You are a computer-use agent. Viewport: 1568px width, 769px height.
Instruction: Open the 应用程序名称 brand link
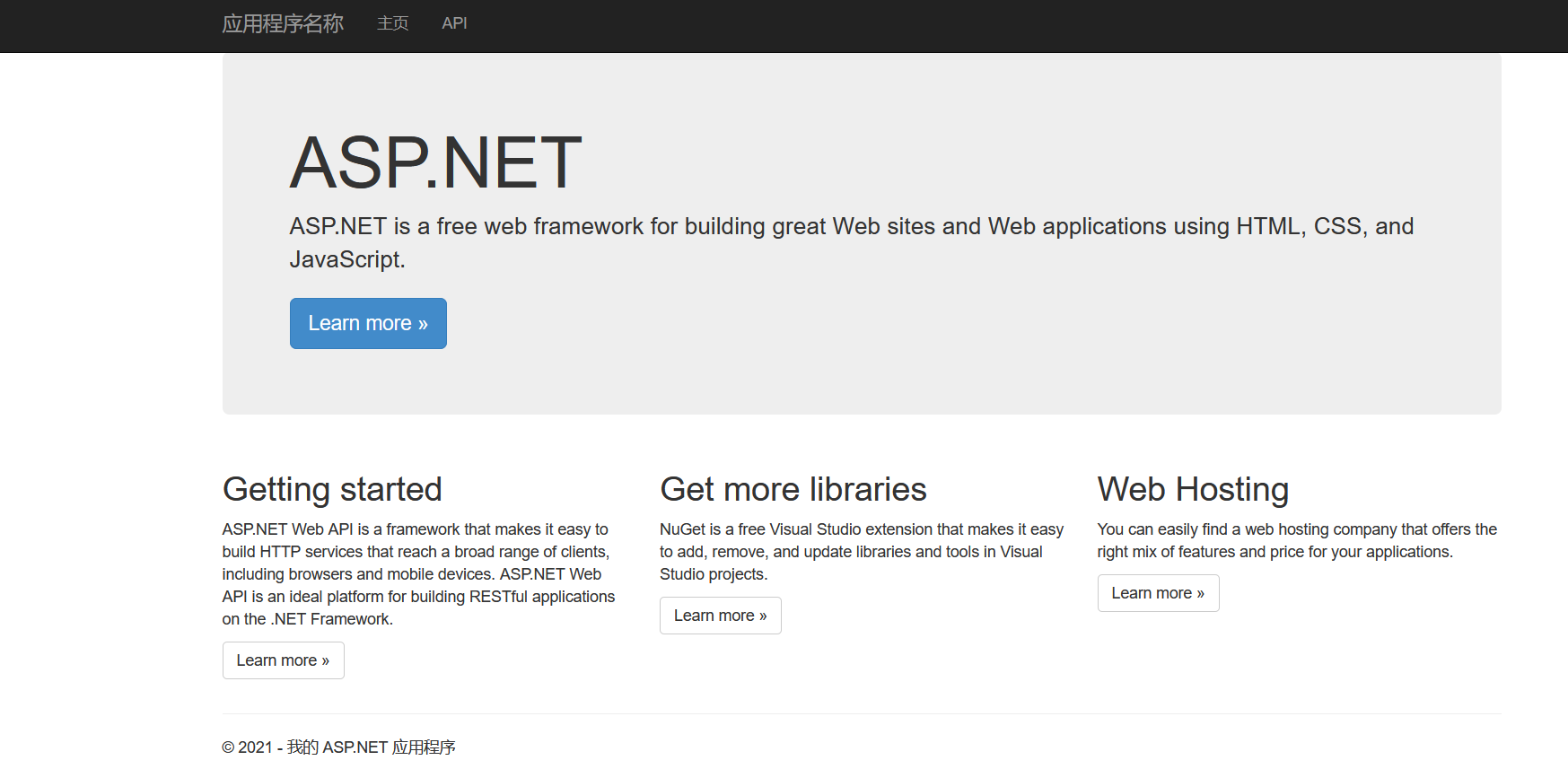coord(283,23)
